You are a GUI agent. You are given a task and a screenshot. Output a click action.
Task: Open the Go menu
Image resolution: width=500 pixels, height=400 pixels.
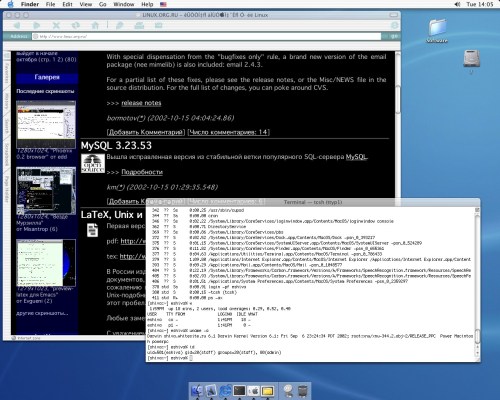[x=103, y=4]
